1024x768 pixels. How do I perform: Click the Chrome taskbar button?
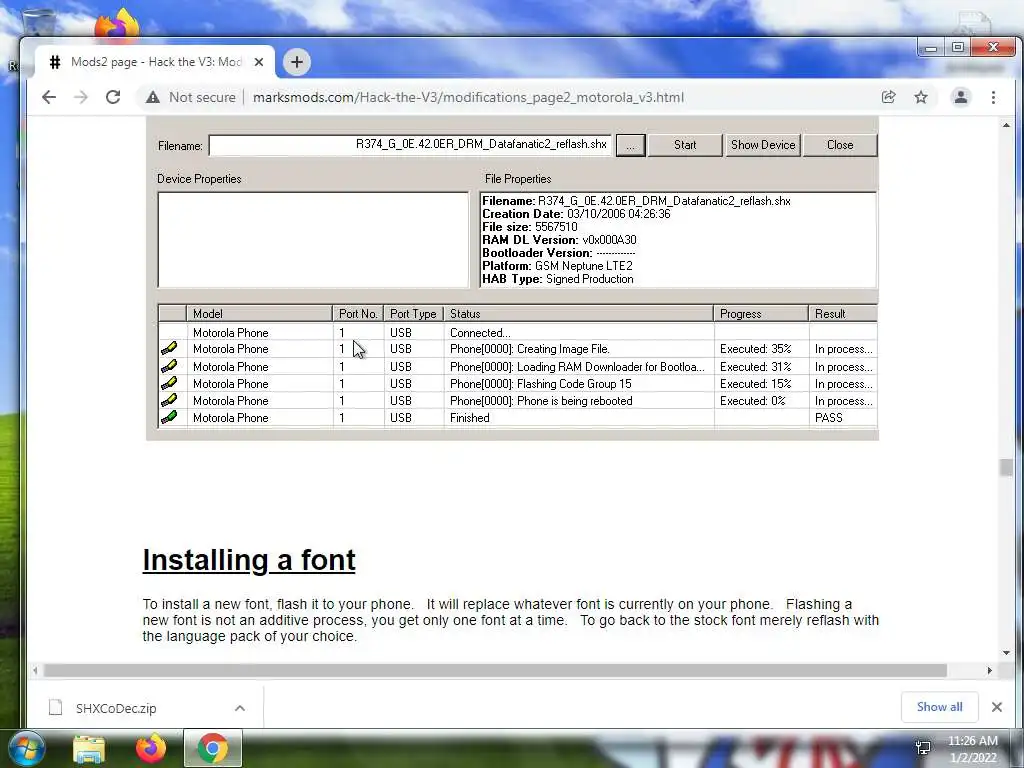[x=213, y=748]
